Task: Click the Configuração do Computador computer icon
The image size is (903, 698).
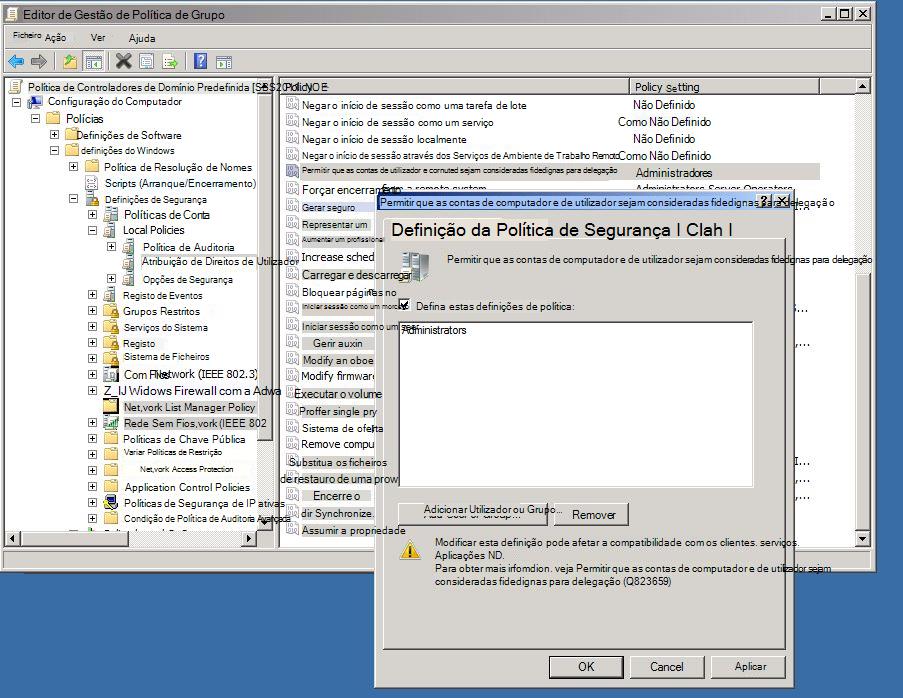Action: tap(35, 102)
